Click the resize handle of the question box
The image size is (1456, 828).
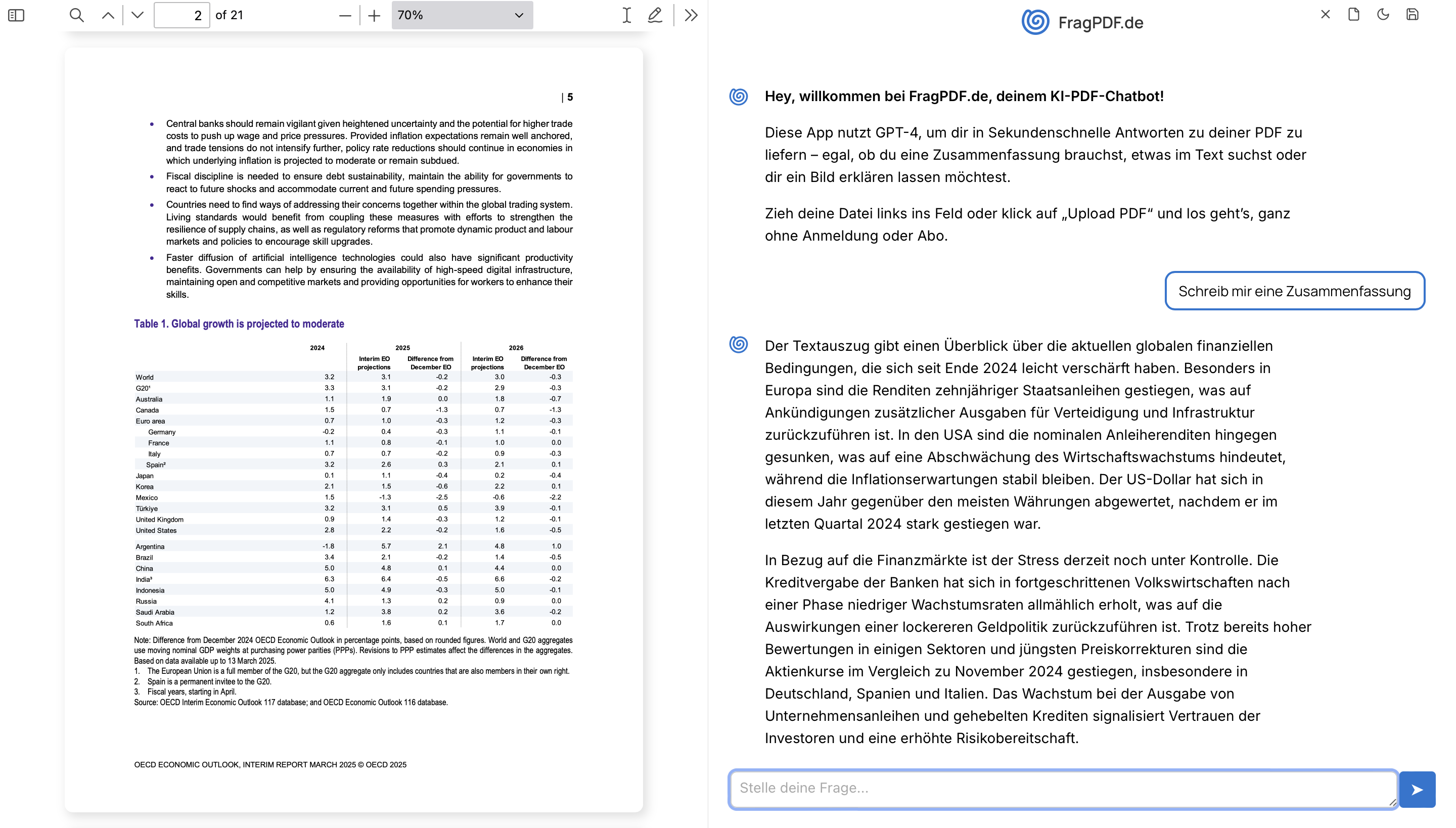[1392, 802]
